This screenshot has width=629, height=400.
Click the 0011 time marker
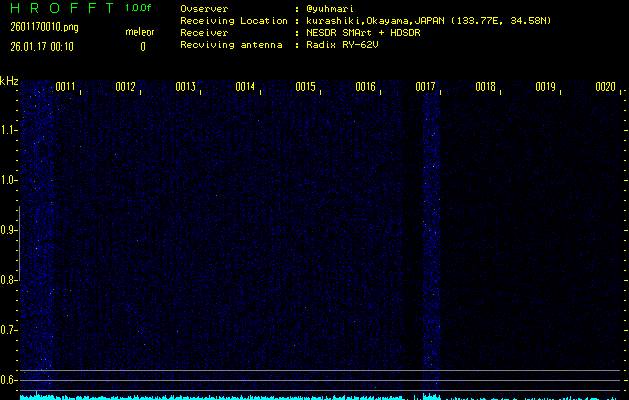click(x=66, y=87)
